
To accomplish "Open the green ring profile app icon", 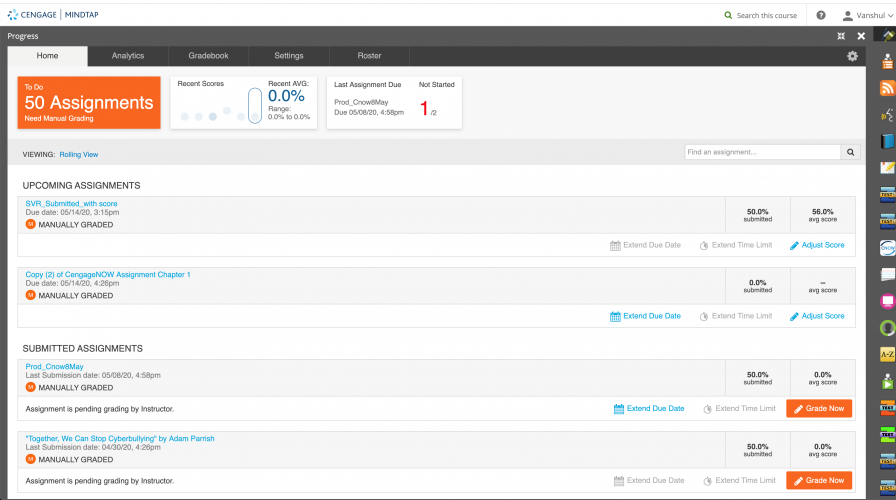I will click(x=887, y=327).
